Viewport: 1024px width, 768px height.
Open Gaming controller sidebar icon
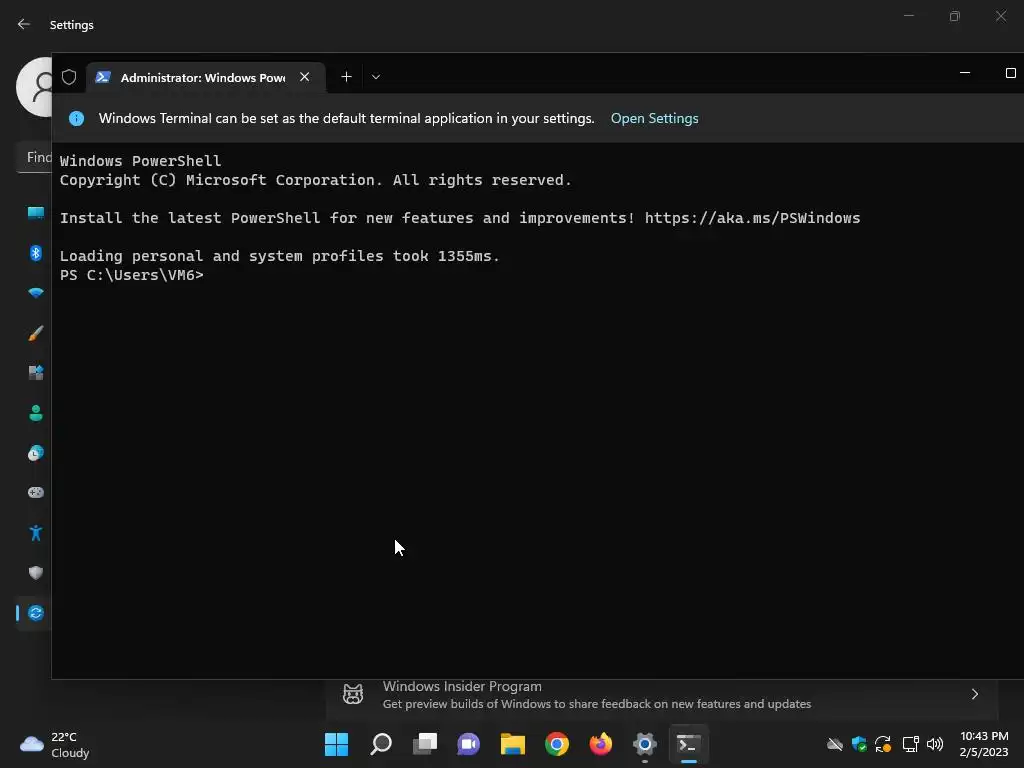click(x=35, y=492)
